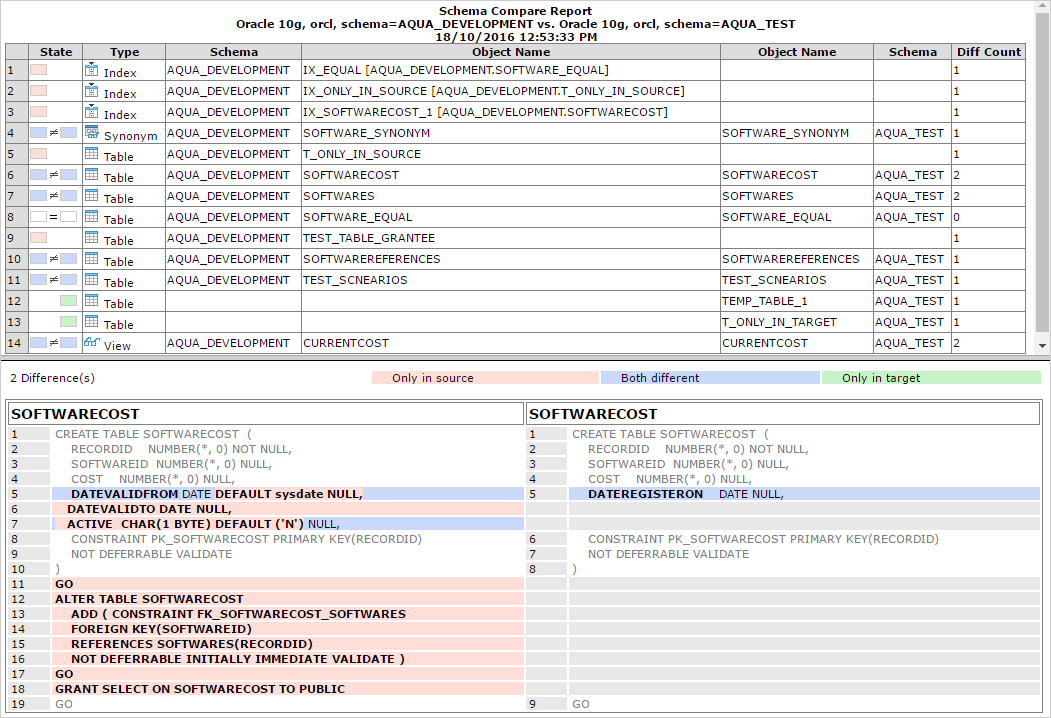Click the Table icon for TEMP_TABLE_1 row
The width and height of the screenshot is (1051, 718).
coord(92,300)
